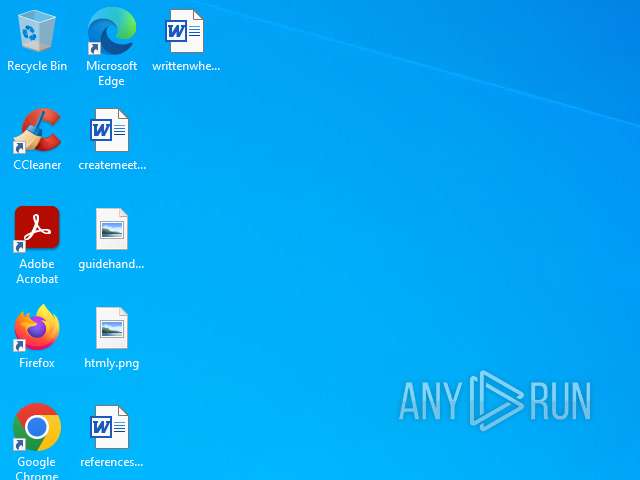Click the "Microsoft Edge" label text

111,73
